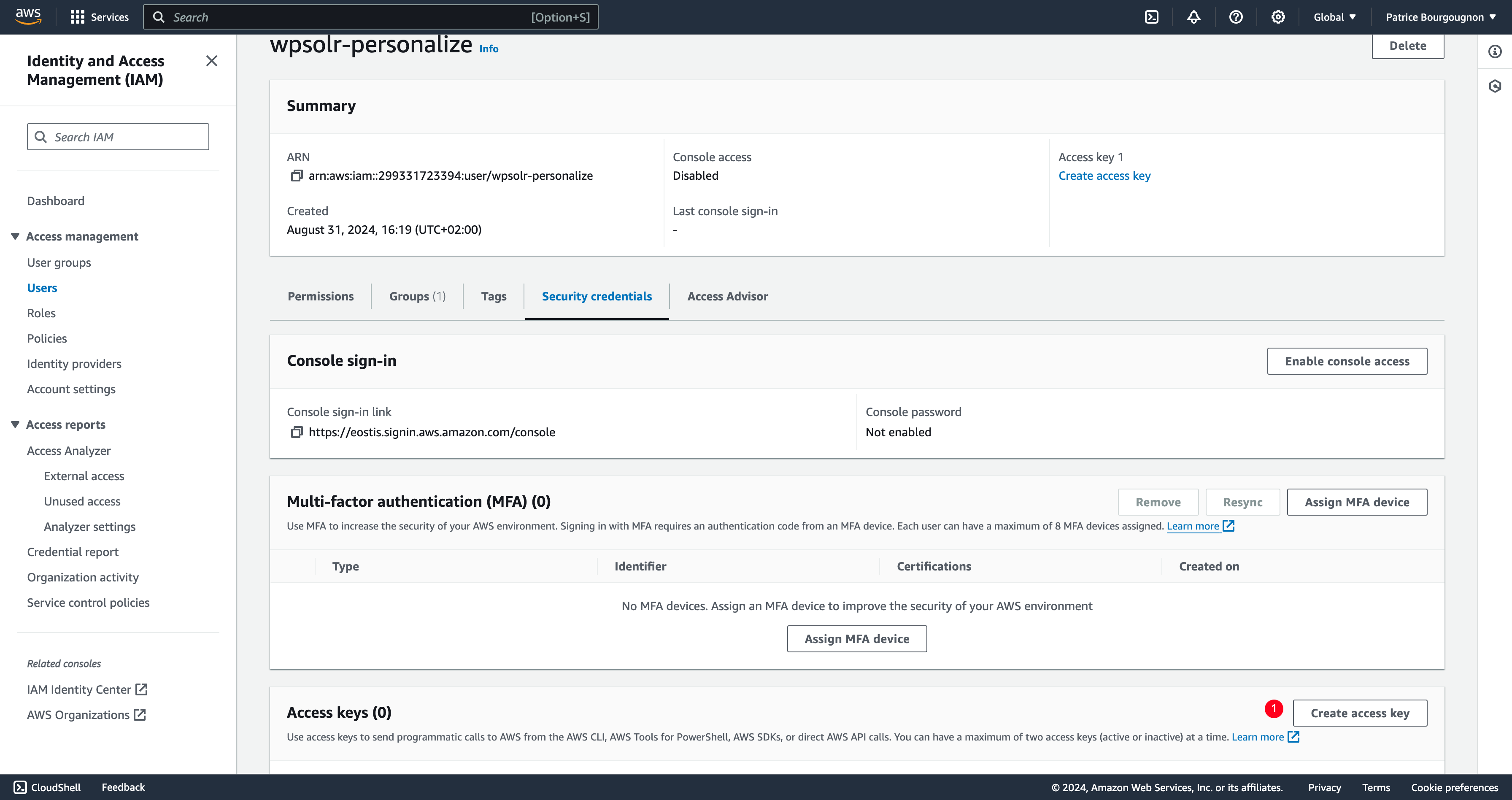The image size is (1512, 800).
Task: Open Access Analyzer page
Action: pos(69,450)
